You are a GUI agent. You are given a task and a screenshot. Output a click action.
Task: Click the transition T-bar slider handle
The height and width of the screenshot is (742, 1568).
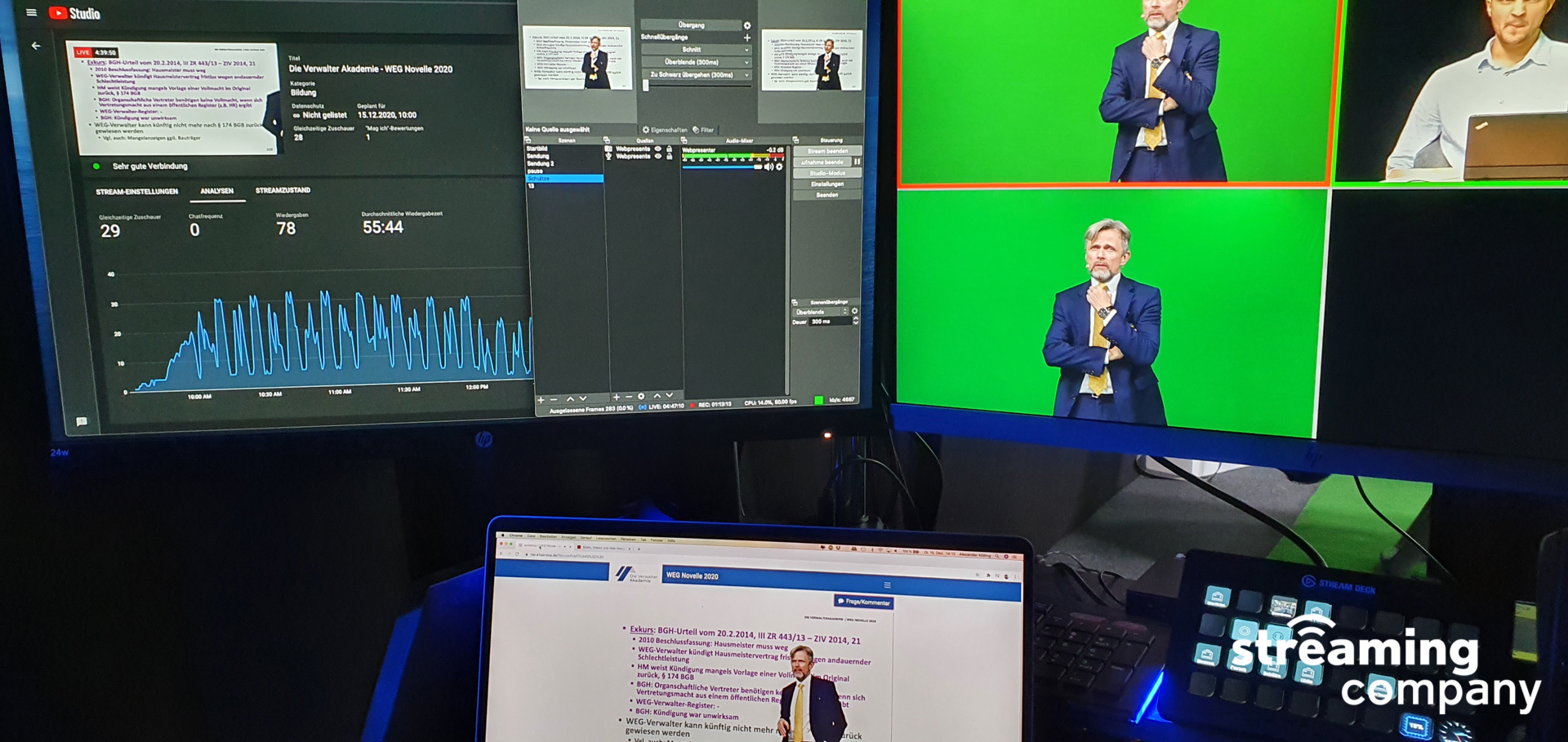point(646,84)
